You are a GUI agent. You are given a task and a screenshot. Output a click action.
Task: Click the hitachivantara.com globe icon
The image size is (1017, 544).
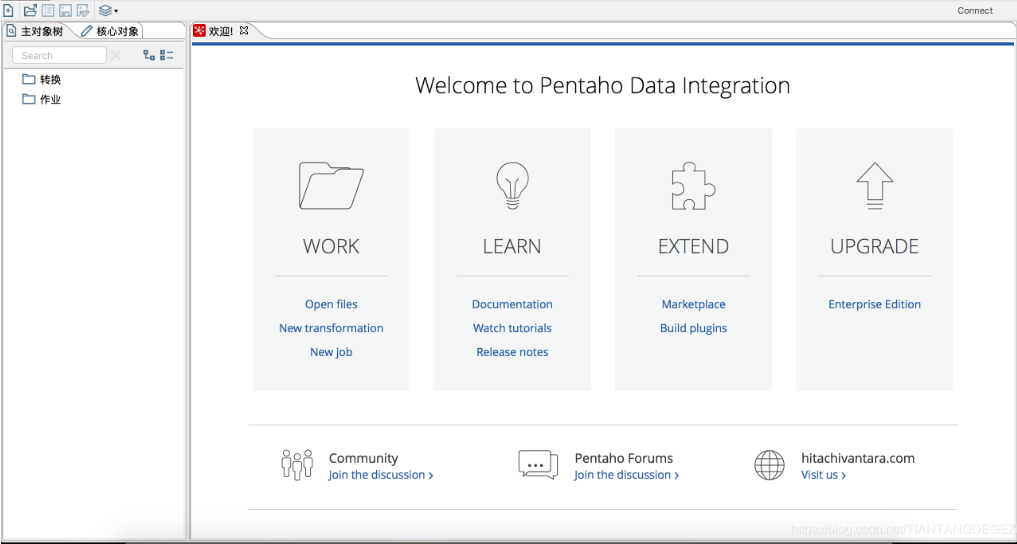[769, 465]
